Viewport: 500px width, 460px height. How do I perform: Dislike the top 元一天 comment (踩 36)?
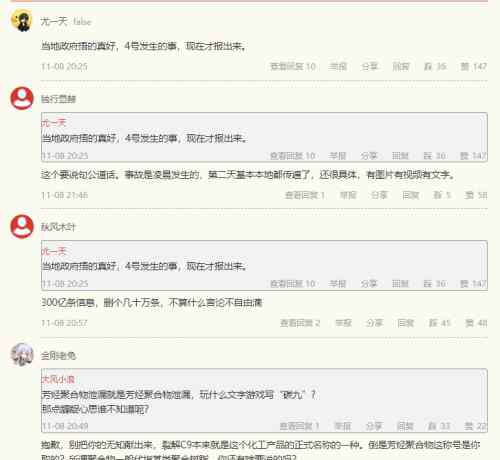pos(435,66)
